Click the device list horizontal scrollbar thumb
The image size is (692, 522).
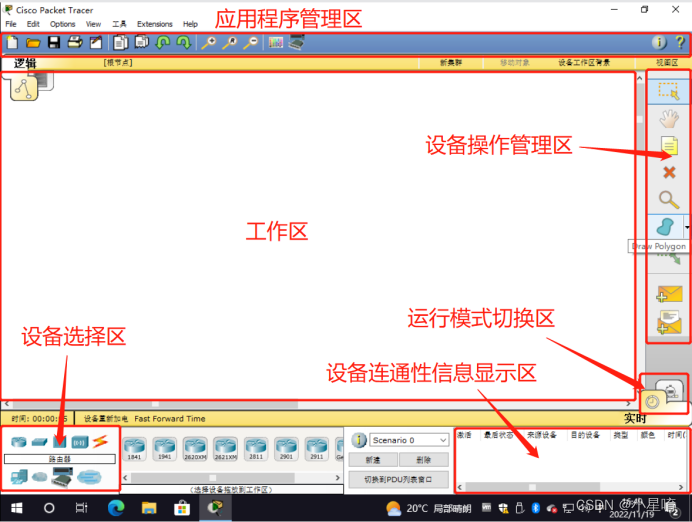click(213, 477)
